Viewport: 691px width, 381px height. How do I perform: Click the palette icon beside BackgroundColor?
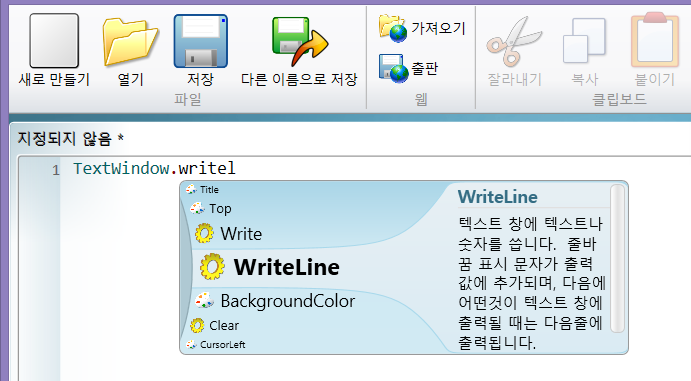(x=204, y=301)
